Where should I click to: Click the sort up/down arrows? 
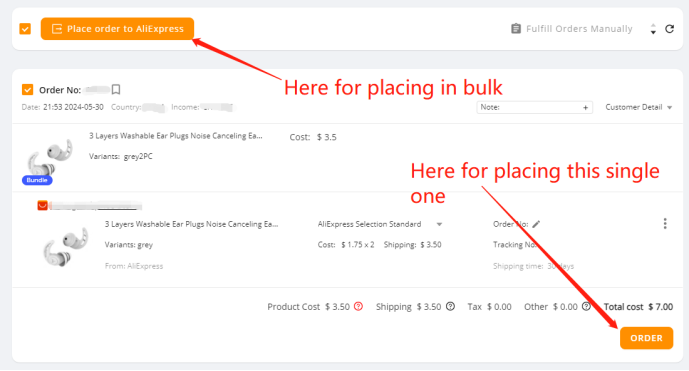653,29
